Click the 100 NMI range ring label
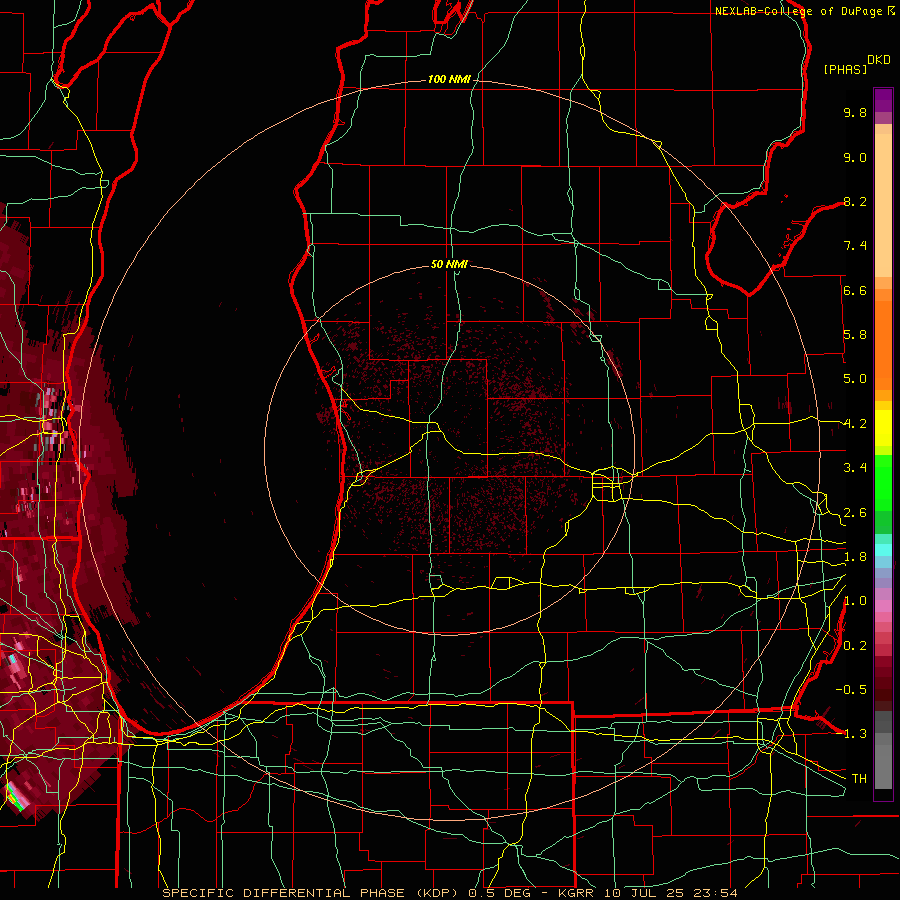This screenshot has height=900, width=900. (449, 79)
